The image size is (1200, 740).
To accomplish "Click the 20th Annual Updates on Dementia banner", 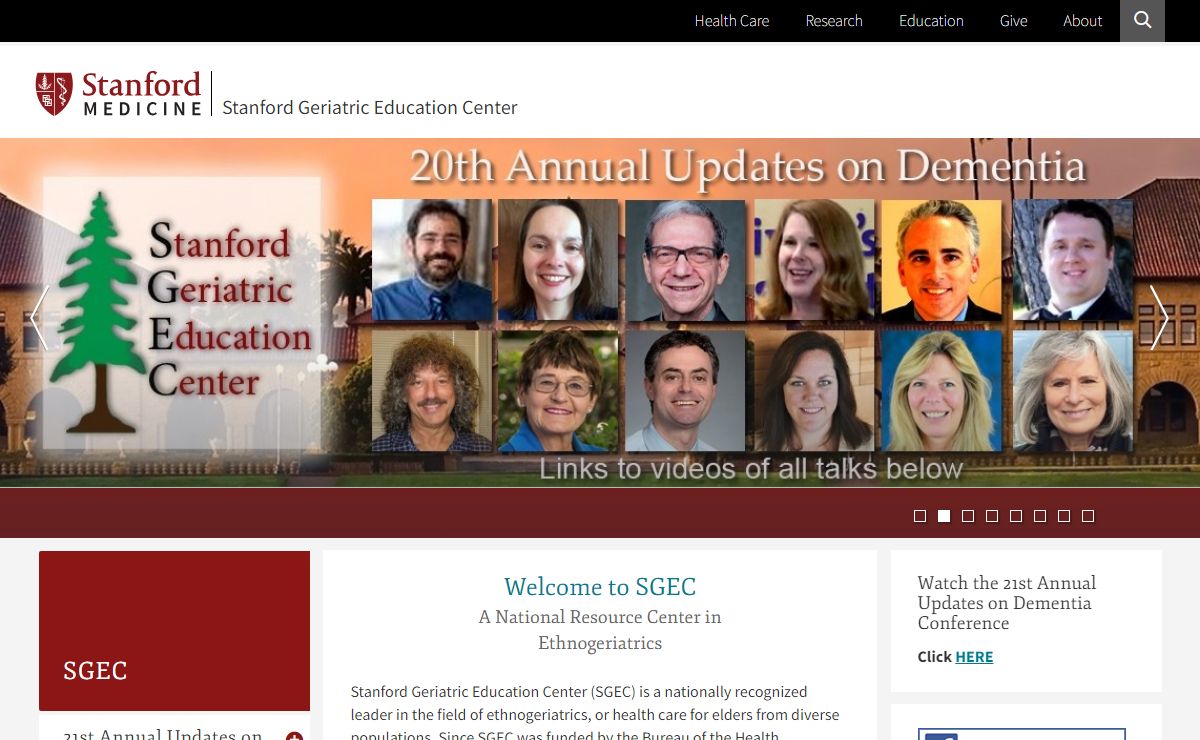I will [x=748, y=166].
